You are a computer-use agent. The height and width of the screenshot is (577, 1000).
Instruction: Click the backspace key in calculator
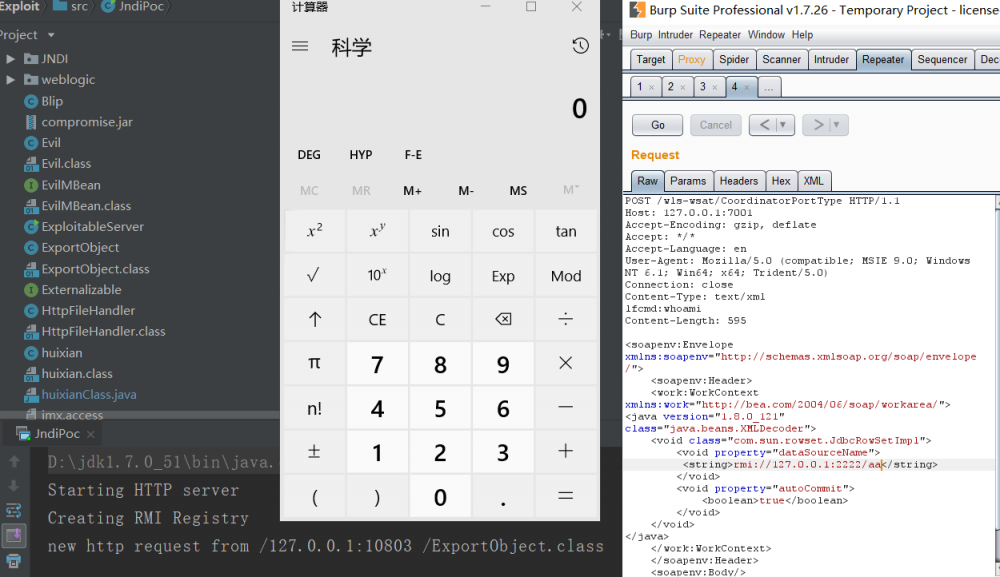coord(503,319)
